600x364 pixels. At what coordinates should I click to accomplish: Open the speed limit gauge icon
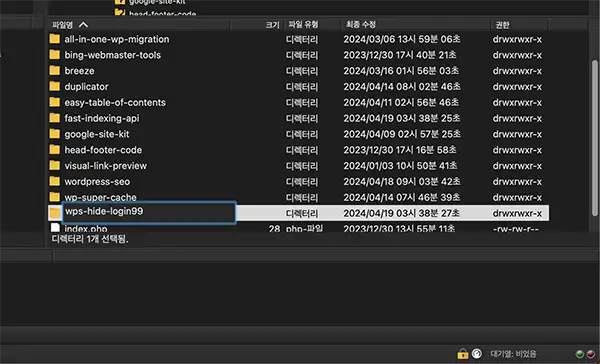click(x=476, y=354)
